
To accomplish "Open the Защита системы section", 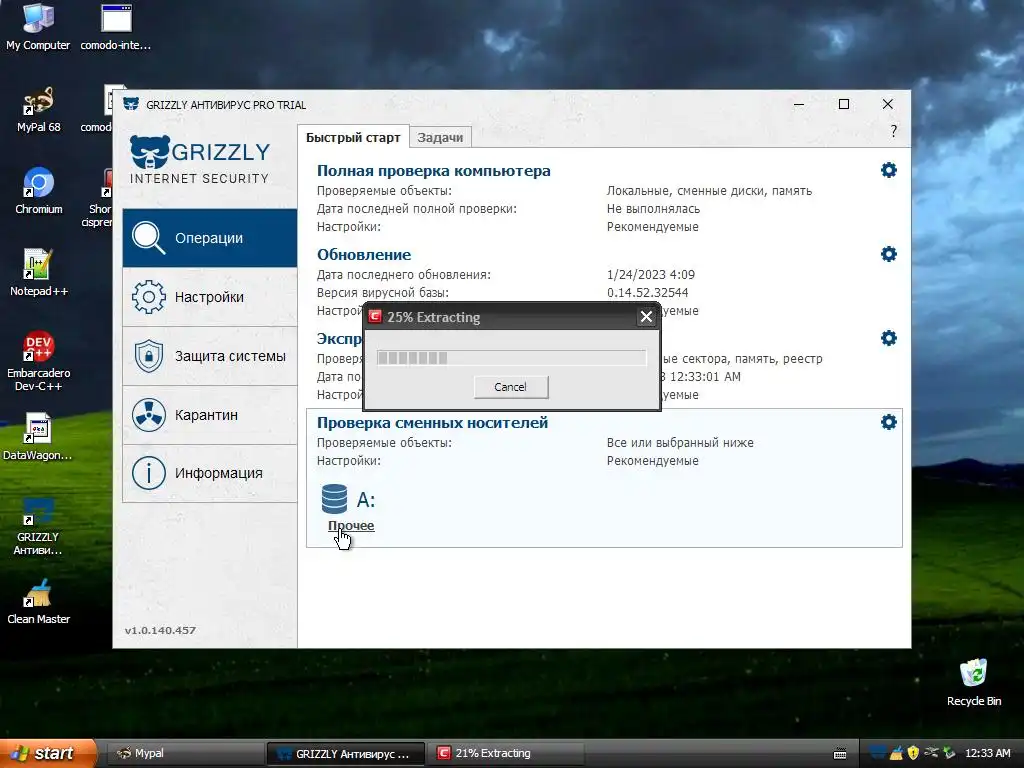I will coord(210,356).
